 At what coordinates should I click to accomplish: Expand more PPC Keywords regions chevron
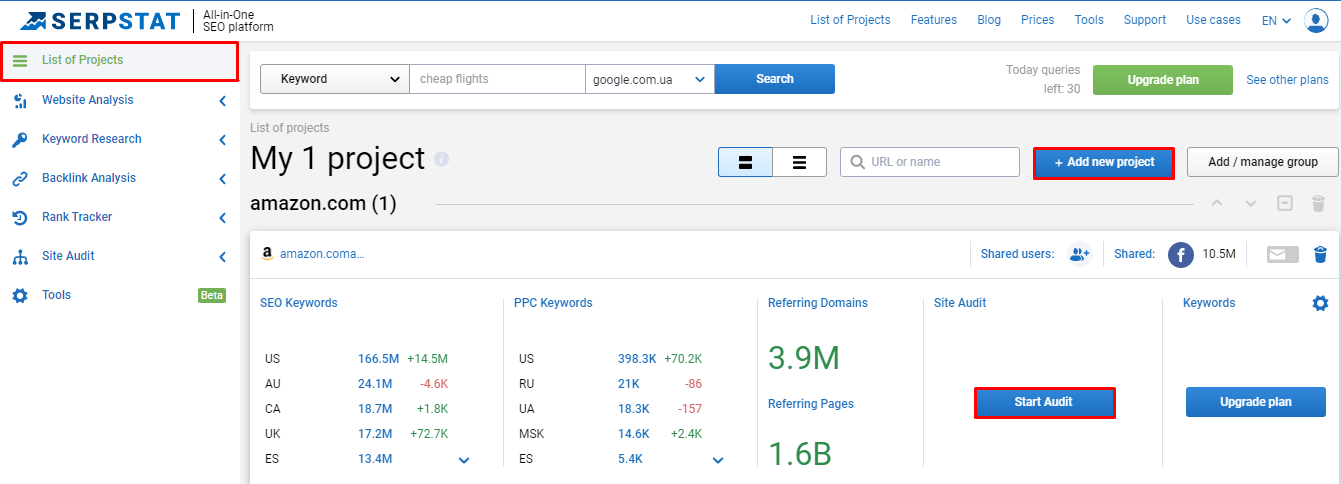tap(718, 460)
